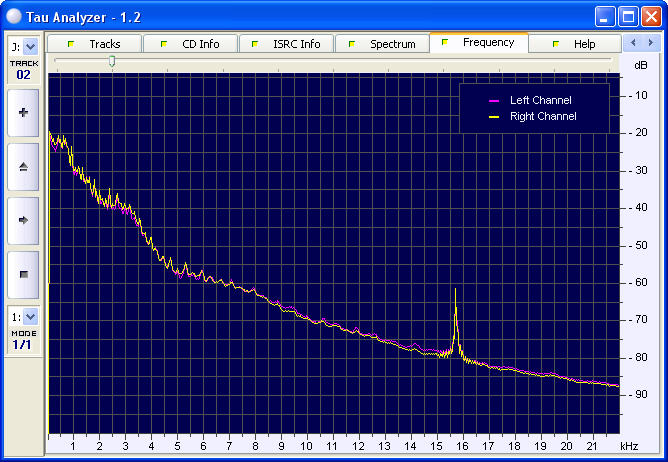Click the mode 1/1 display
This screenshot has height=462, width=668.
point(22,344)
